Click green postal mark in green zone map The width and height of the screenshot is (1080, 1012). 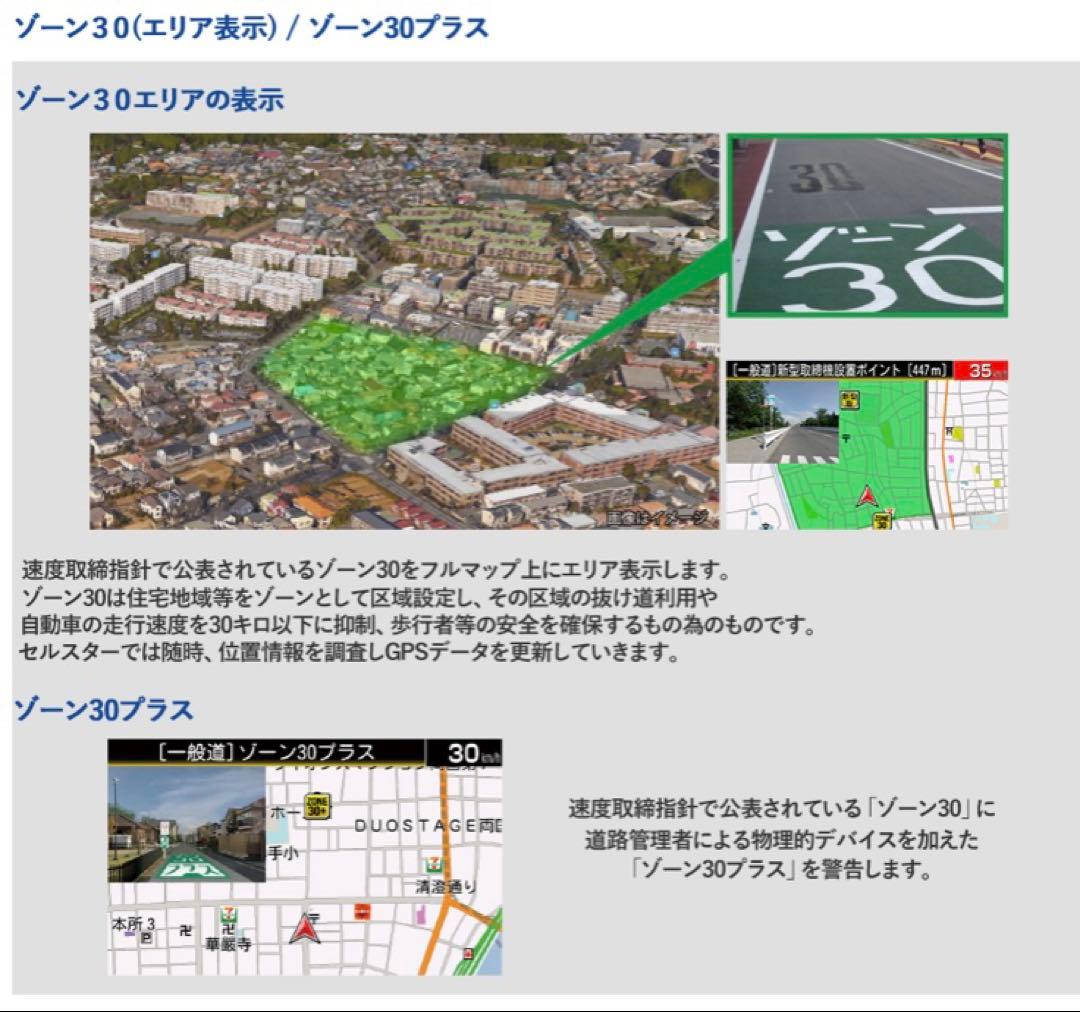click(845, 436)
